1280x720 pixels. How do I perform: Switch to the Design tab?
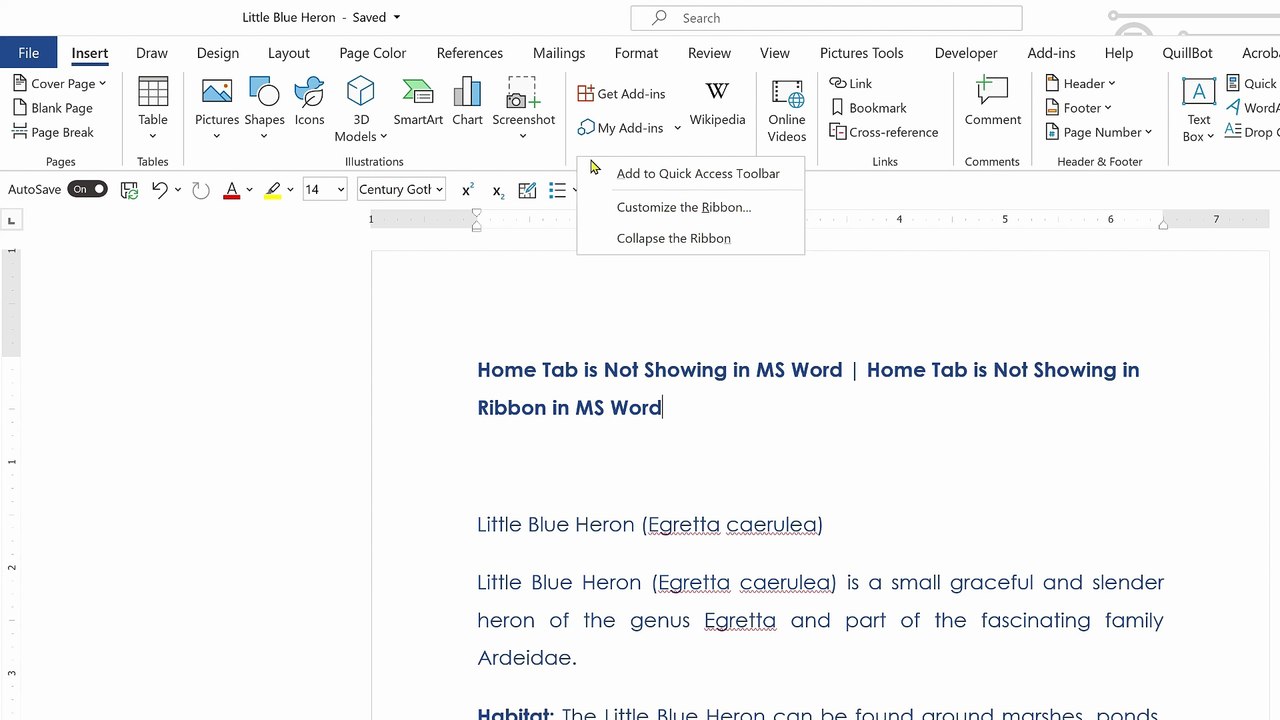click(x=218, y=53)
